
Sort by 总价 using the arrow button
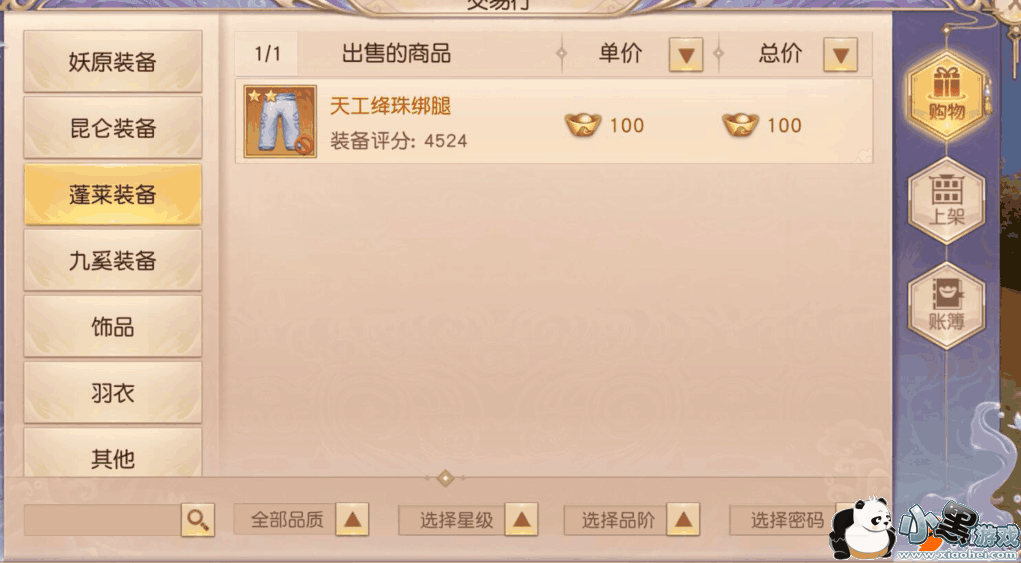[x=840, y=55]
